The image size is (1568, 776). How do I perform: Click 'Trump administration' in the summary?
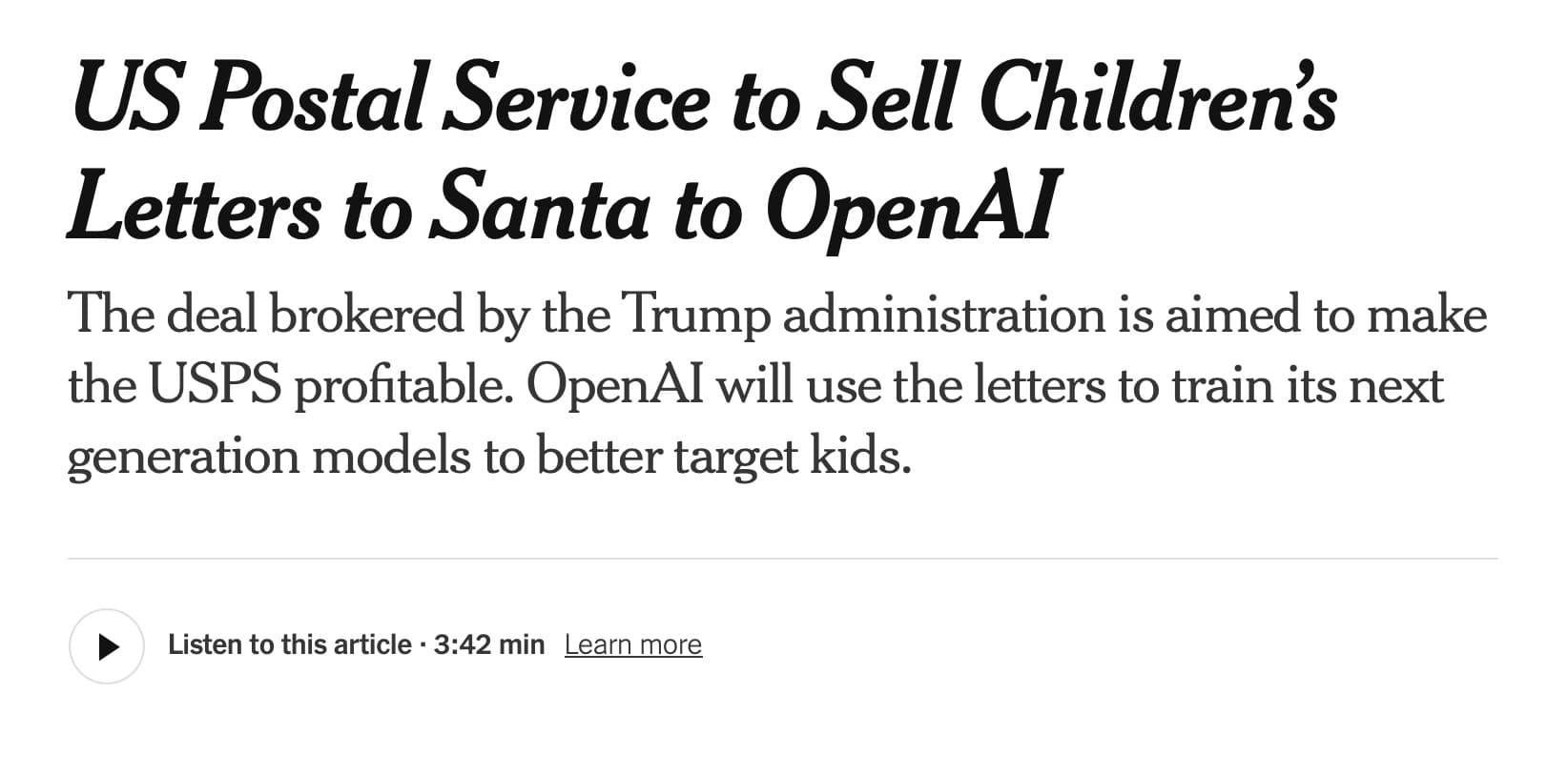pyautogui.click(x=862, y=315)
